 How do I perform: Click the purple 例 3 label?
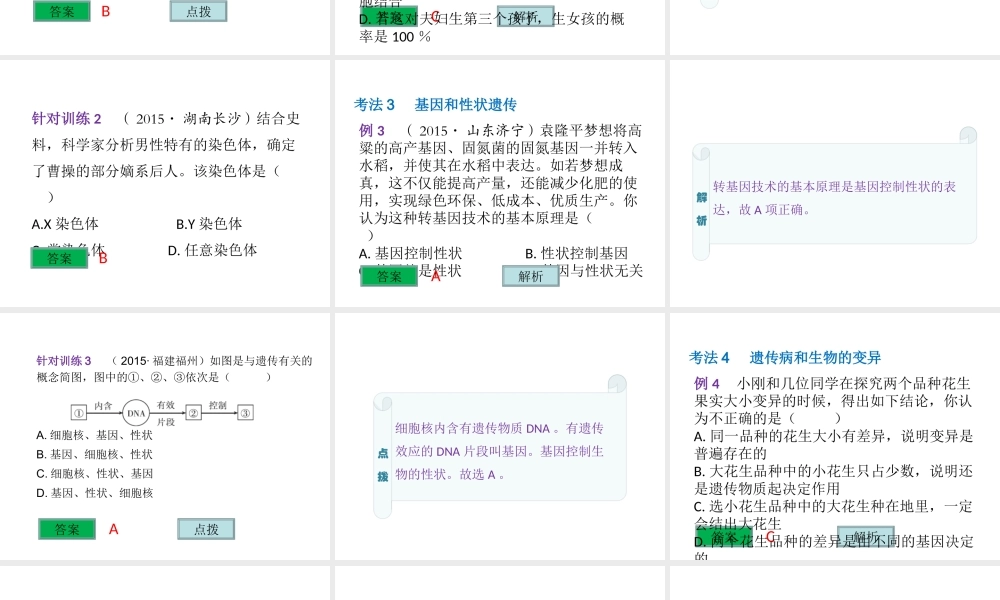click(372, 131)
